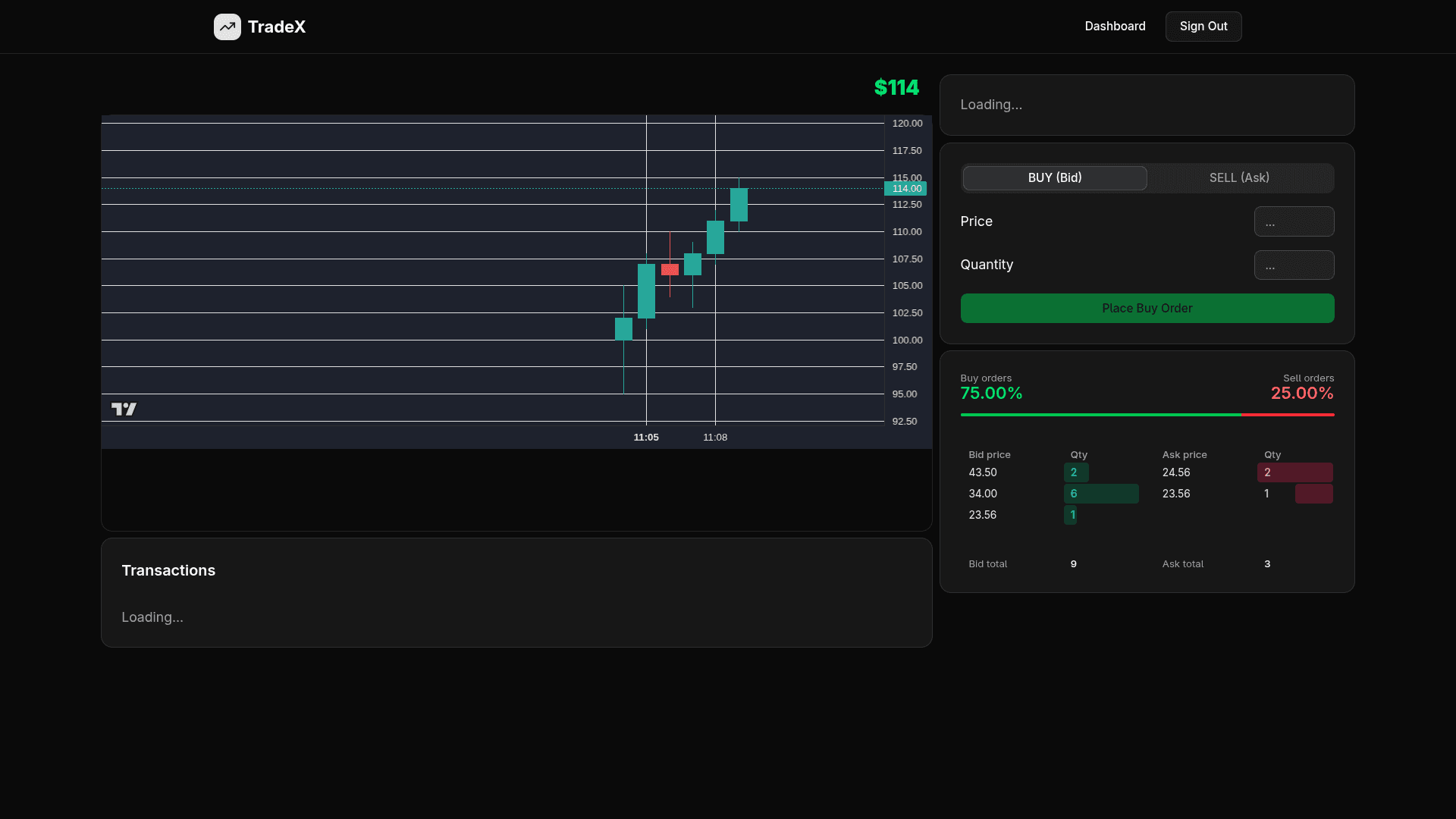Screen dimensions: 1456x819
Task: Click the bid quantity 6 bar
Action: point(1101,494)
